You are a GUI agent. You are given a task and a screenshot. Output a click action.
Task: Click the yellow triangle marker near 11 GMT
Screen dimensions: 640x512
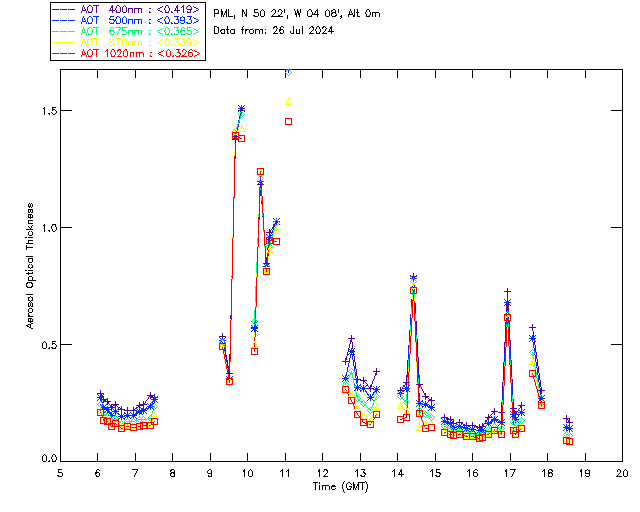point(288,101)
